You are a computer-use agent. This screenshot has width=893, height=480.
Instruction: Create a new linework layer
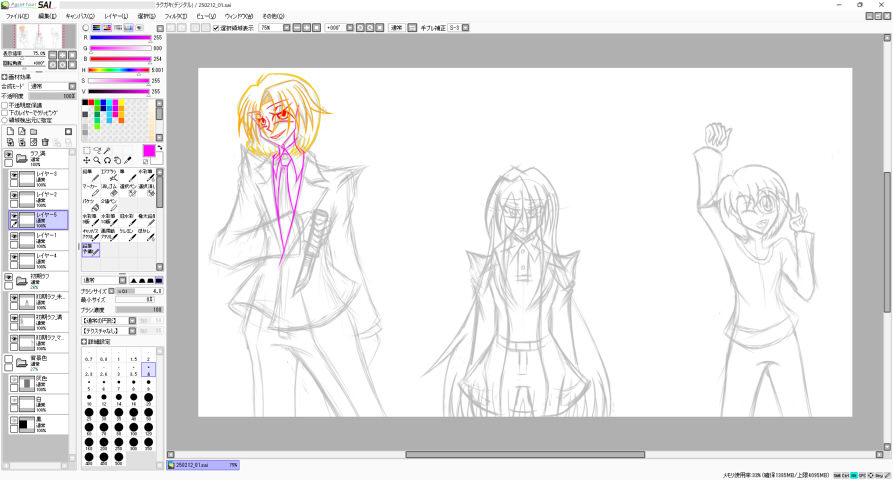click(x=22, y=132)
